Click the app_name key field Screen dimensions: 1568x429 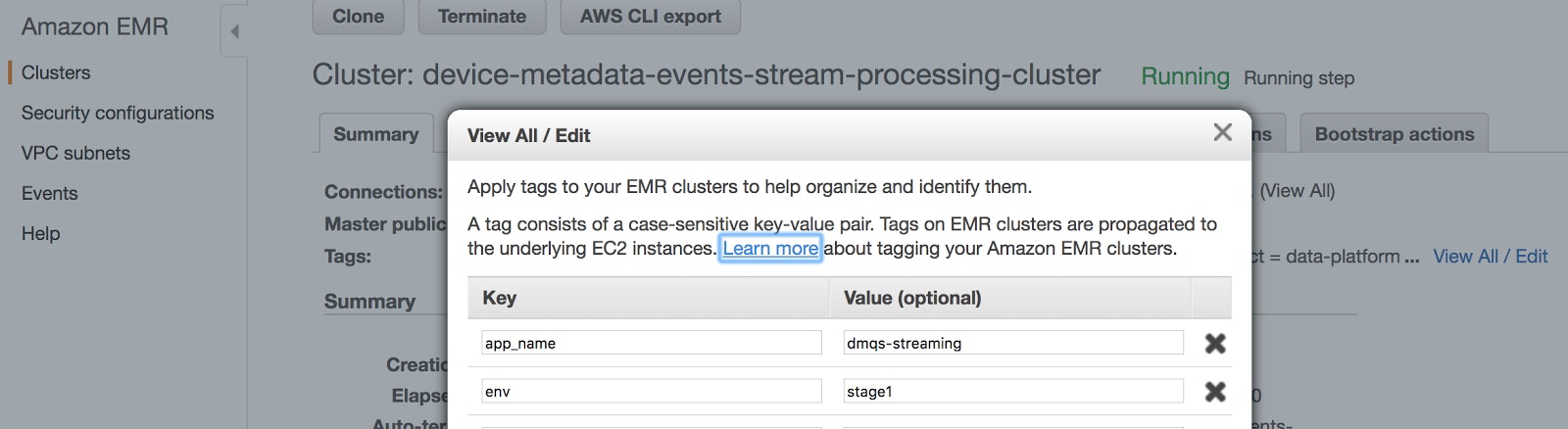(x=651, y=343)
